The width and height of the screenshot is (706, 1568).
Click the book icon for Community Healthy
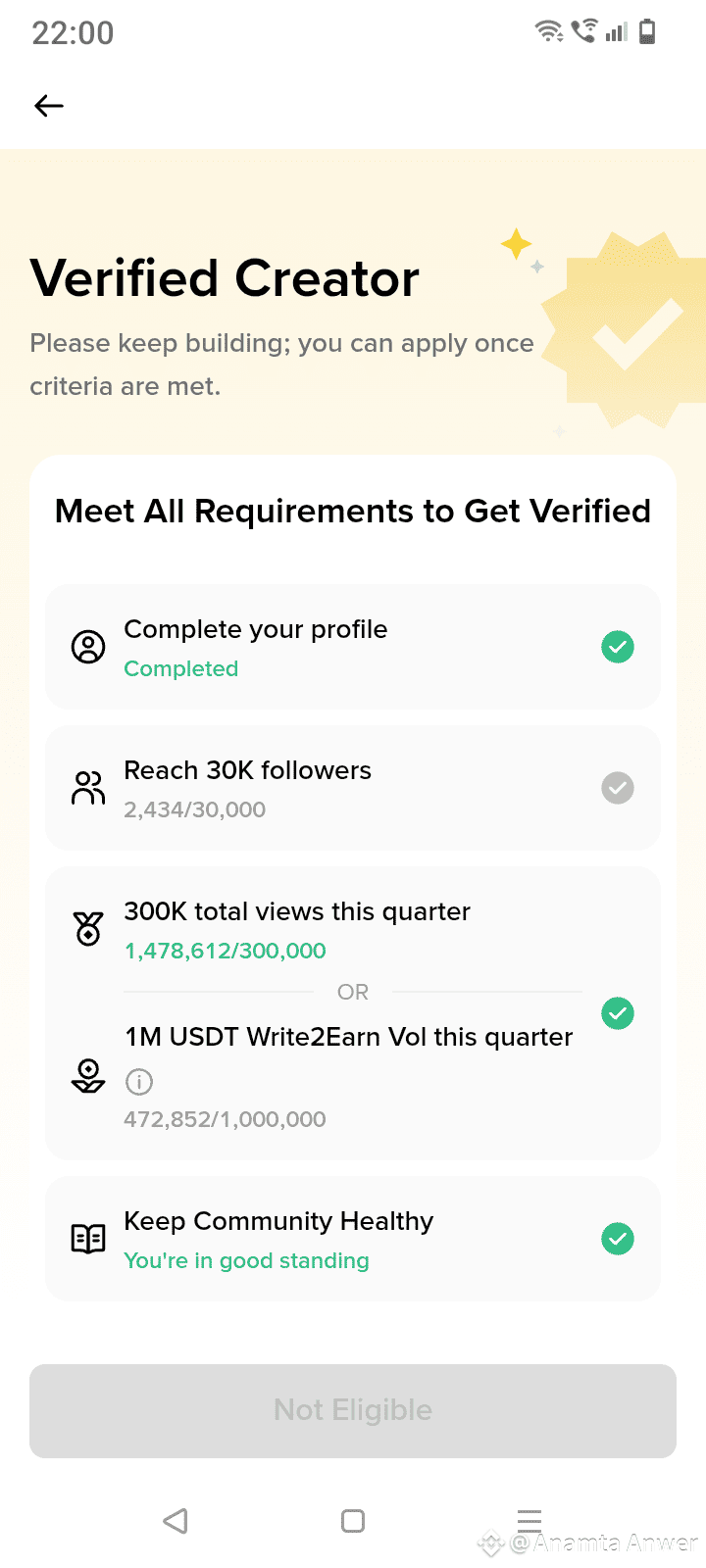click(x=88, y=1239)
